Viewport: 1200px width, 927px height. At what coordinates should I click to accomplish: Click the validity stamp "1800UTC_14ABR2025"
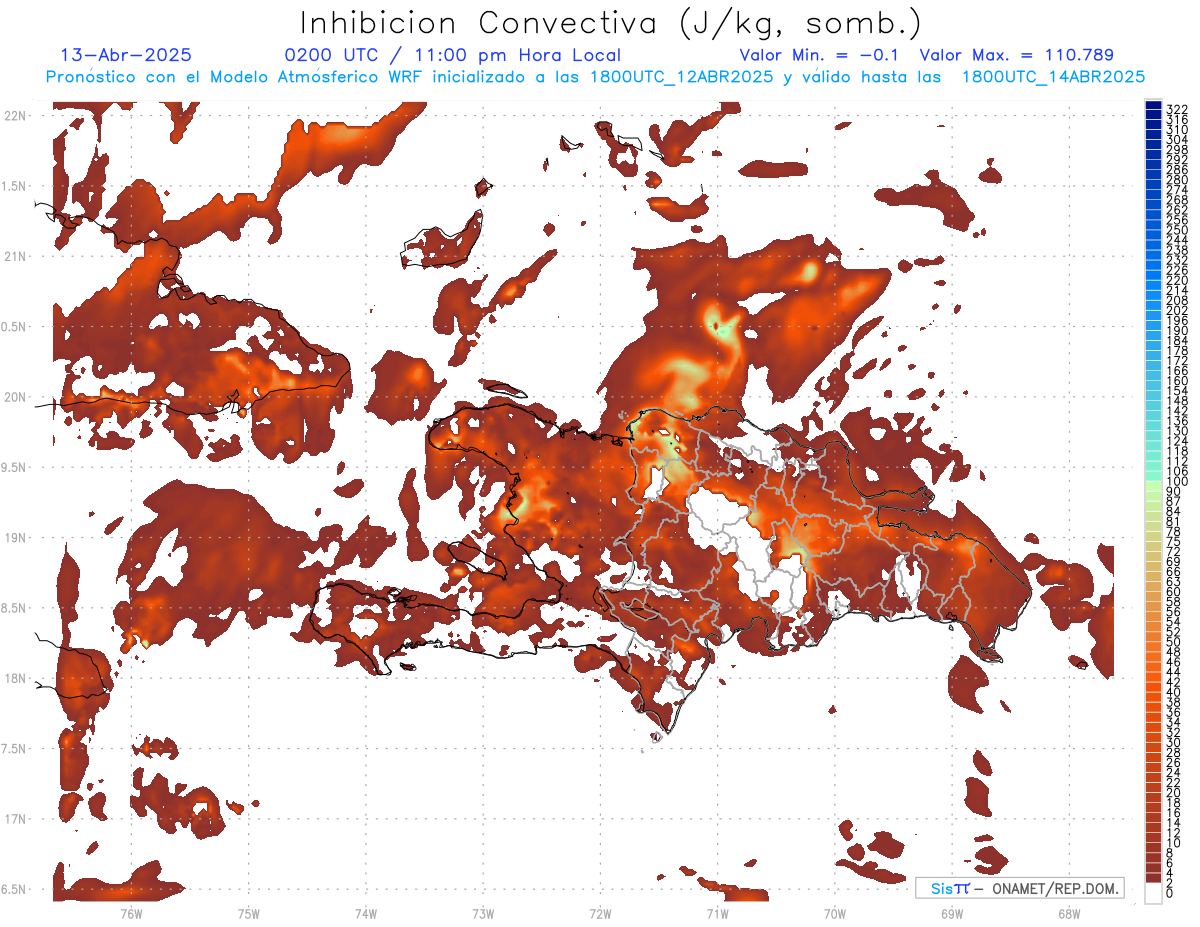point(1053,76)
